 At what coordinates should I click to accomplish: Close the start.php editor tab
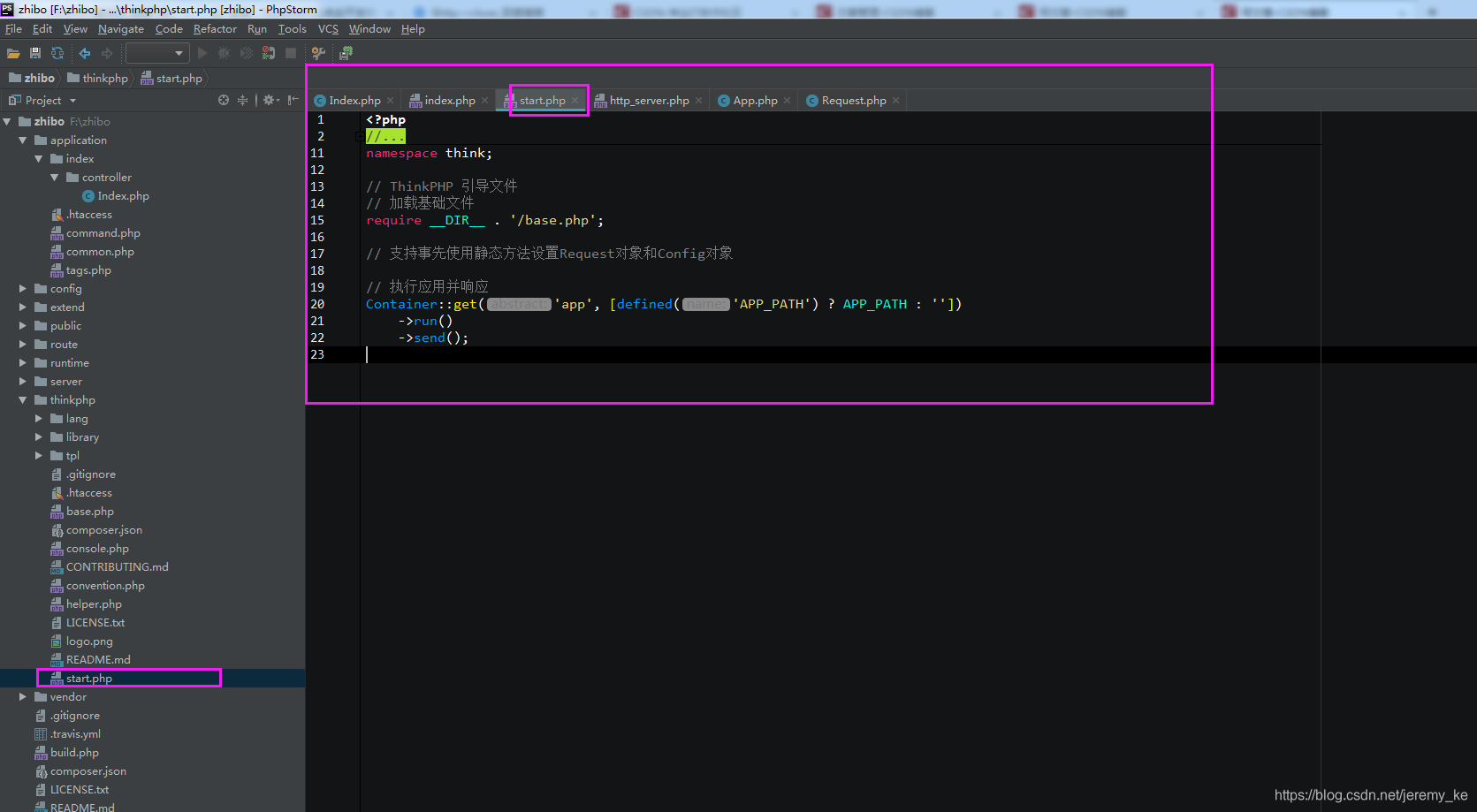coord(575,101)
